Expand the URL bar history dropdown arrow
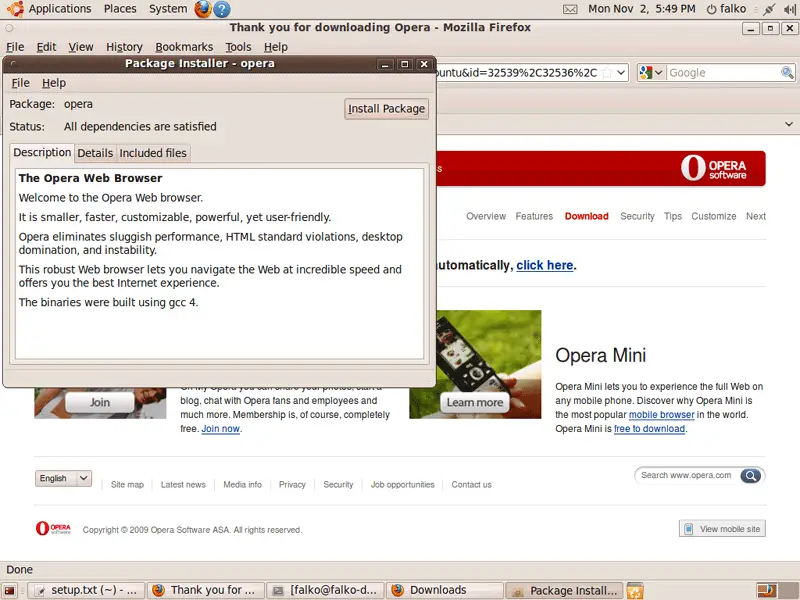Screen dimensions: 800x600 (x=621, y=72)
